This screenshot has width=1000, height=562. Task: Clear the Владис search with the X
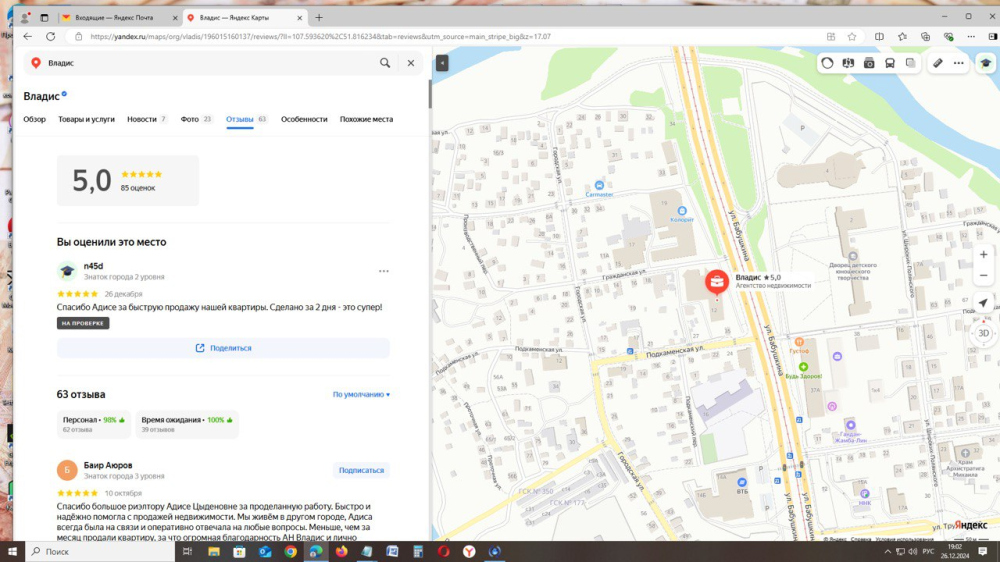411,63
